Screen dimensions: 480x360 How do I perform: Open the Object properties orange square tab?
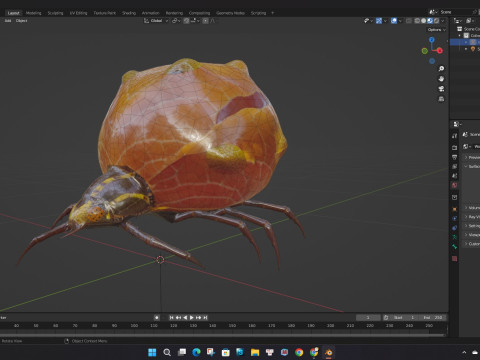(x=455, y=209)
